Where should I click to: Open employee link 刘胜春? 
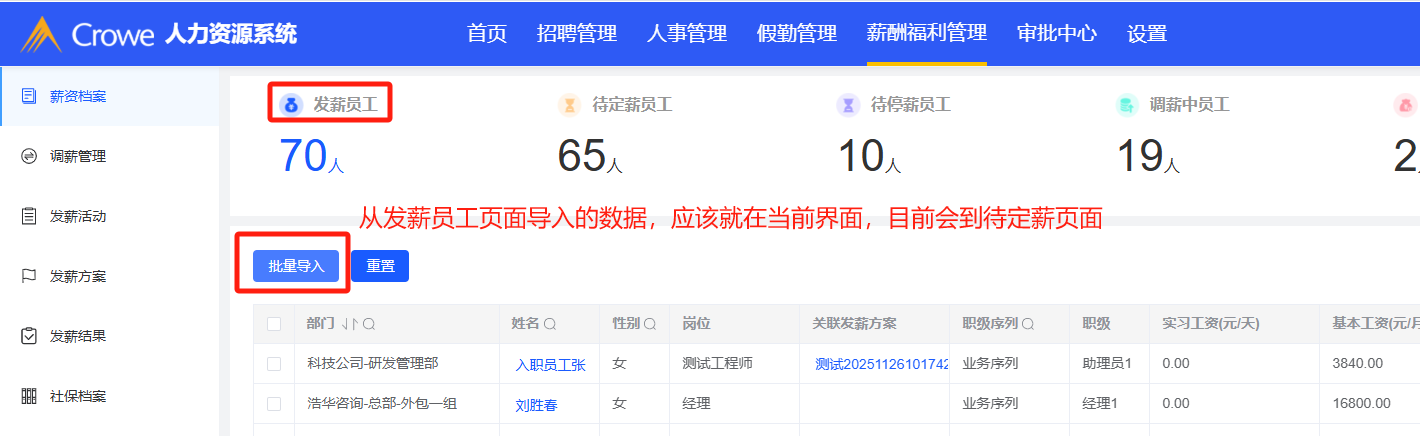pyautogui.click(x=536, y=405)
